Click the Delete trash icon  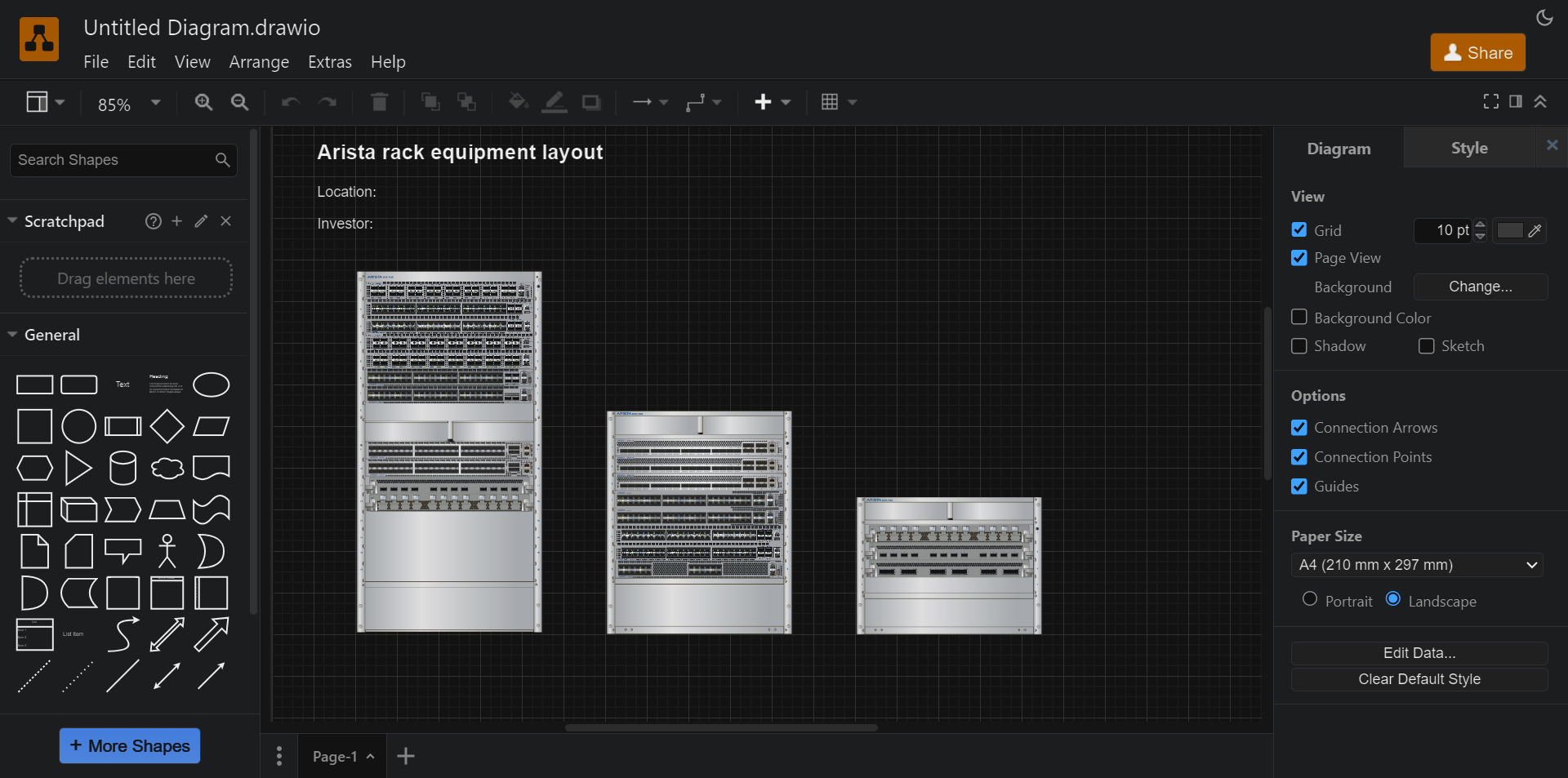tap(379, 102)
